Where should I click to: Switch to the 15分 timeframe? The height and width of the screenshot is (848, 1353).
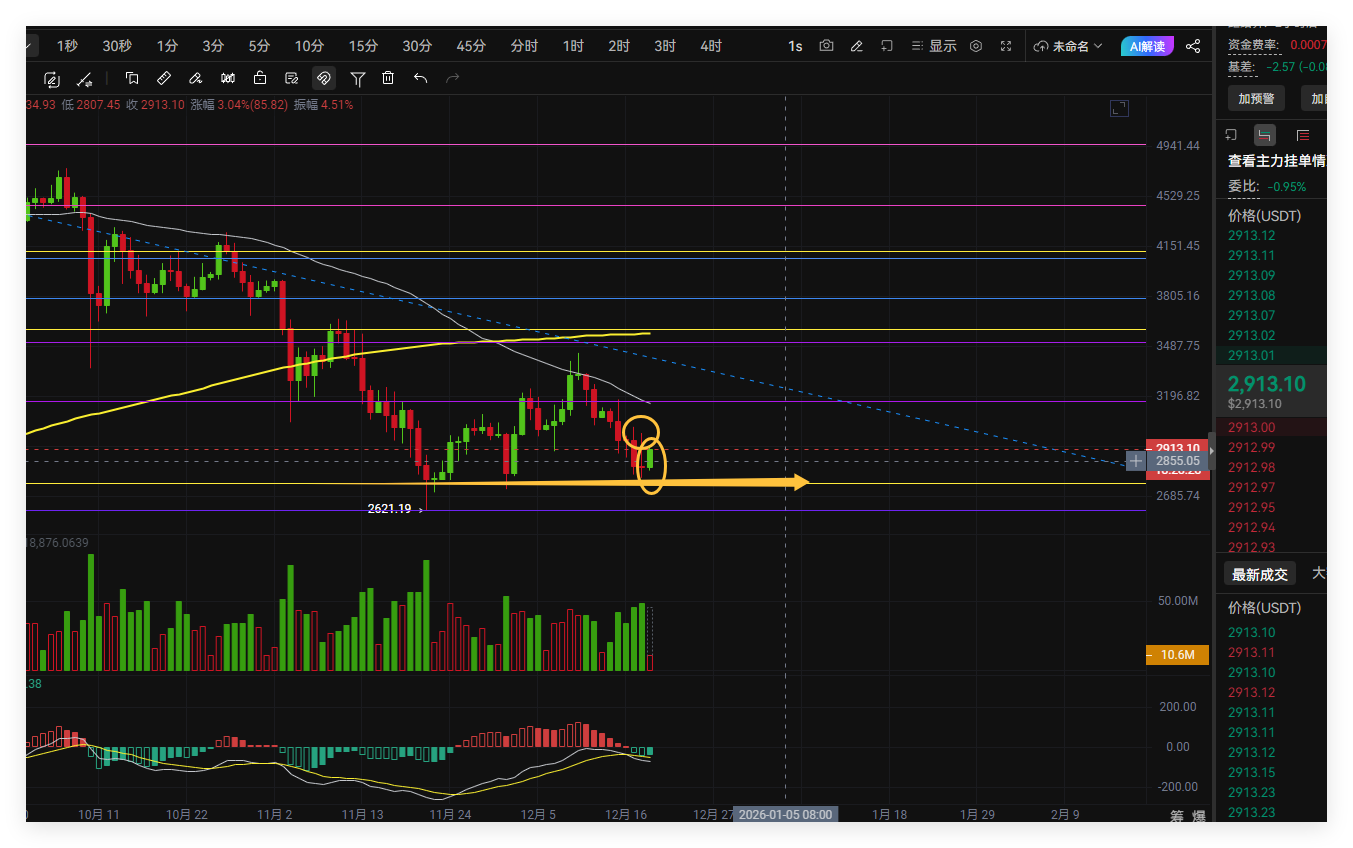point(363,46)
